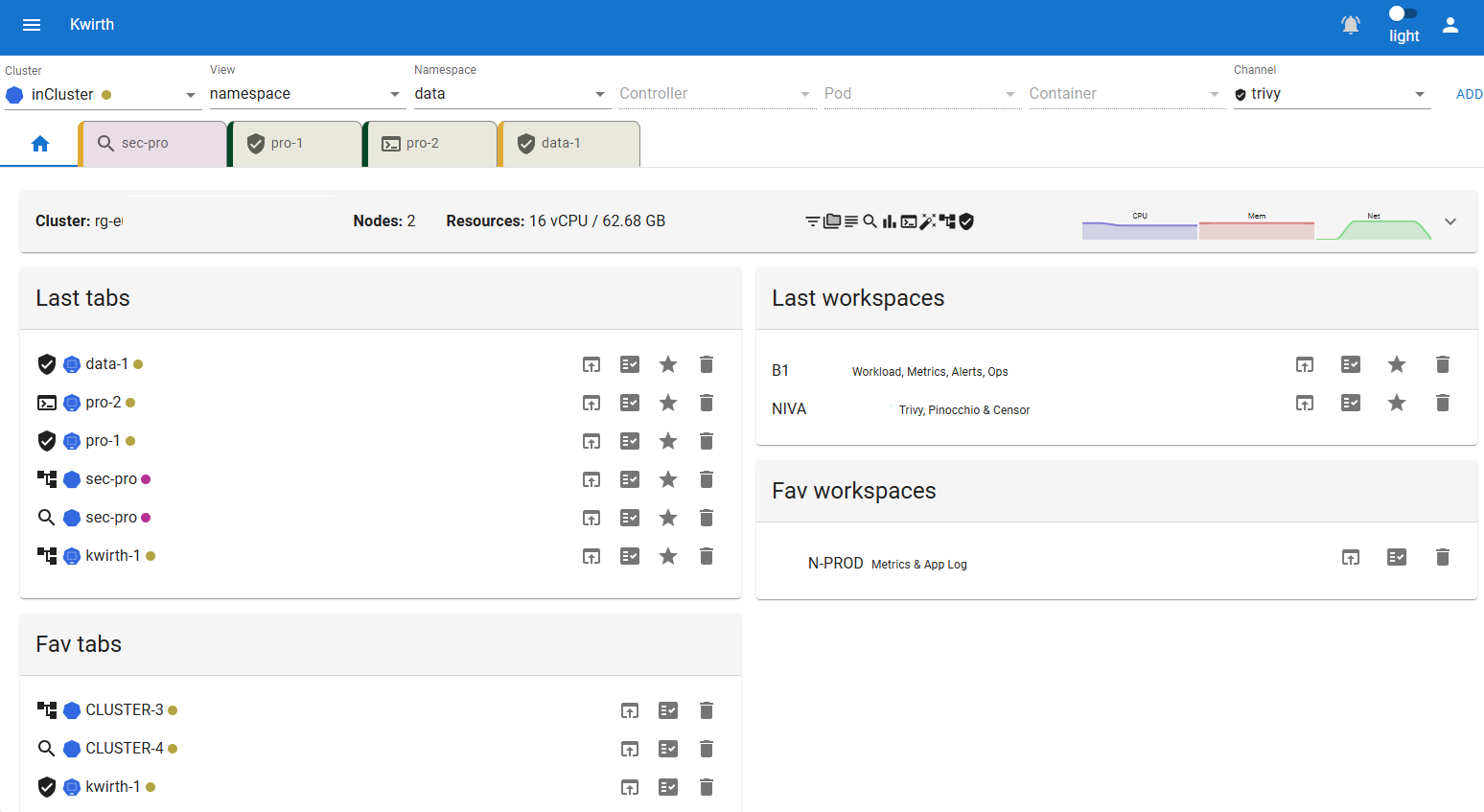The width and height of the screenshot is (1484, 812).
Task: Restore the B1 workspace
Action: click(x=1305, y=364)
